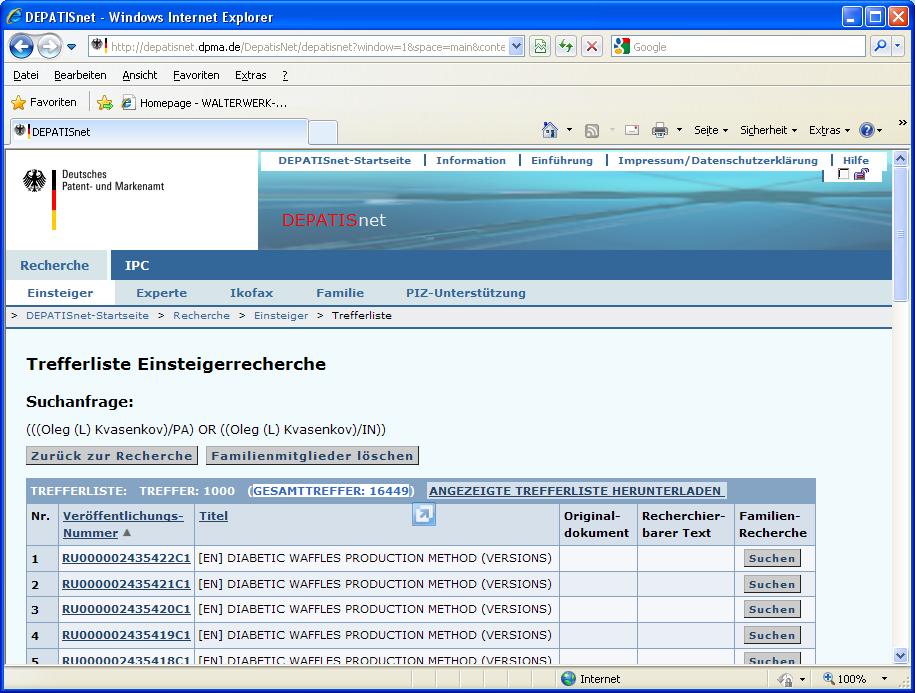
Task: Open the search provider options dropdown
Action: tap(898, 46)
